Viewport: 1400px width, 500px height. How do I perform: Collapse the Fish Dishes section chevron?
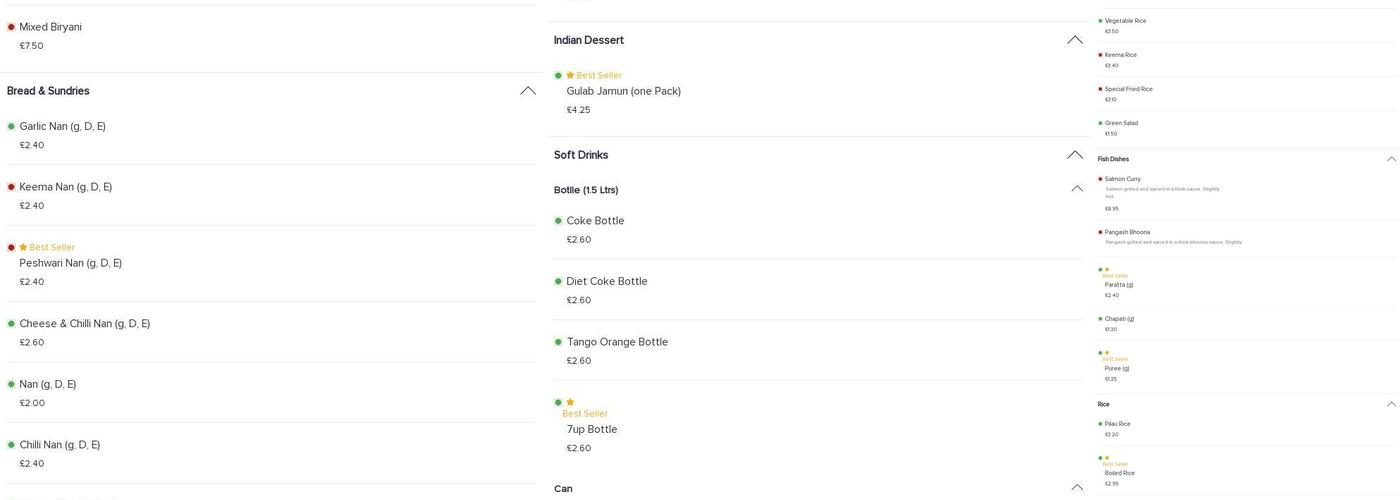click(1391, 159)
